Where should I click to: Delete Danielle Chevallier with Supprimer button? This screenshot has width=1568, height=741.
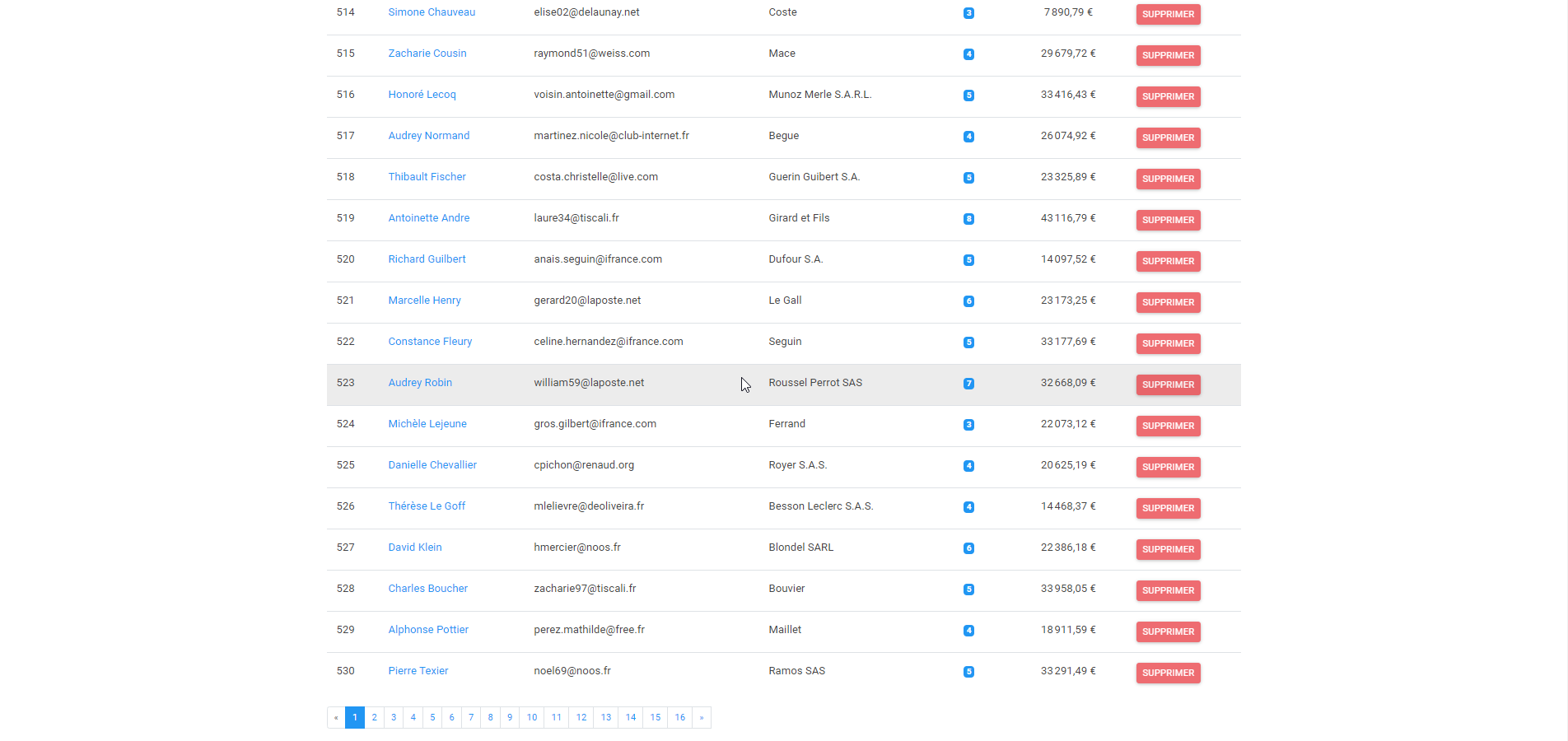[1168, 467]
